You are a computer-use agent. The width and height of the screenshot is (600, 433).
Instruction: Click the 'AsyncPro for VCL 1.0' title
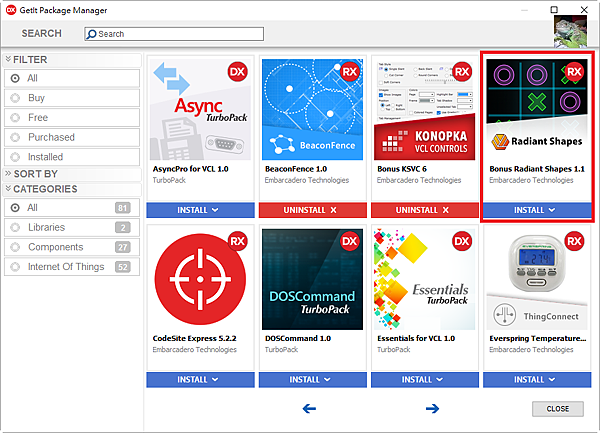(x=191, y=169)
